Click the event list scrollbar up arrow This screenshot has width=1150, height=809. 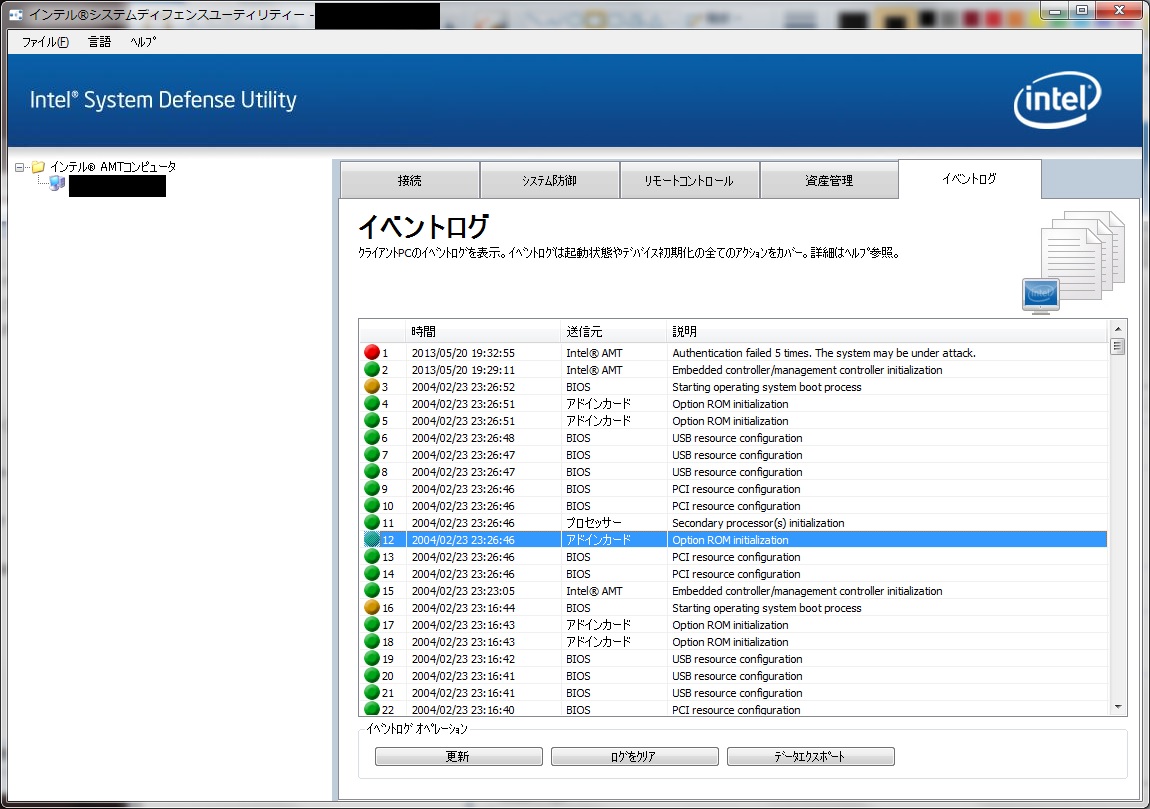click(x=1118, y=329)
